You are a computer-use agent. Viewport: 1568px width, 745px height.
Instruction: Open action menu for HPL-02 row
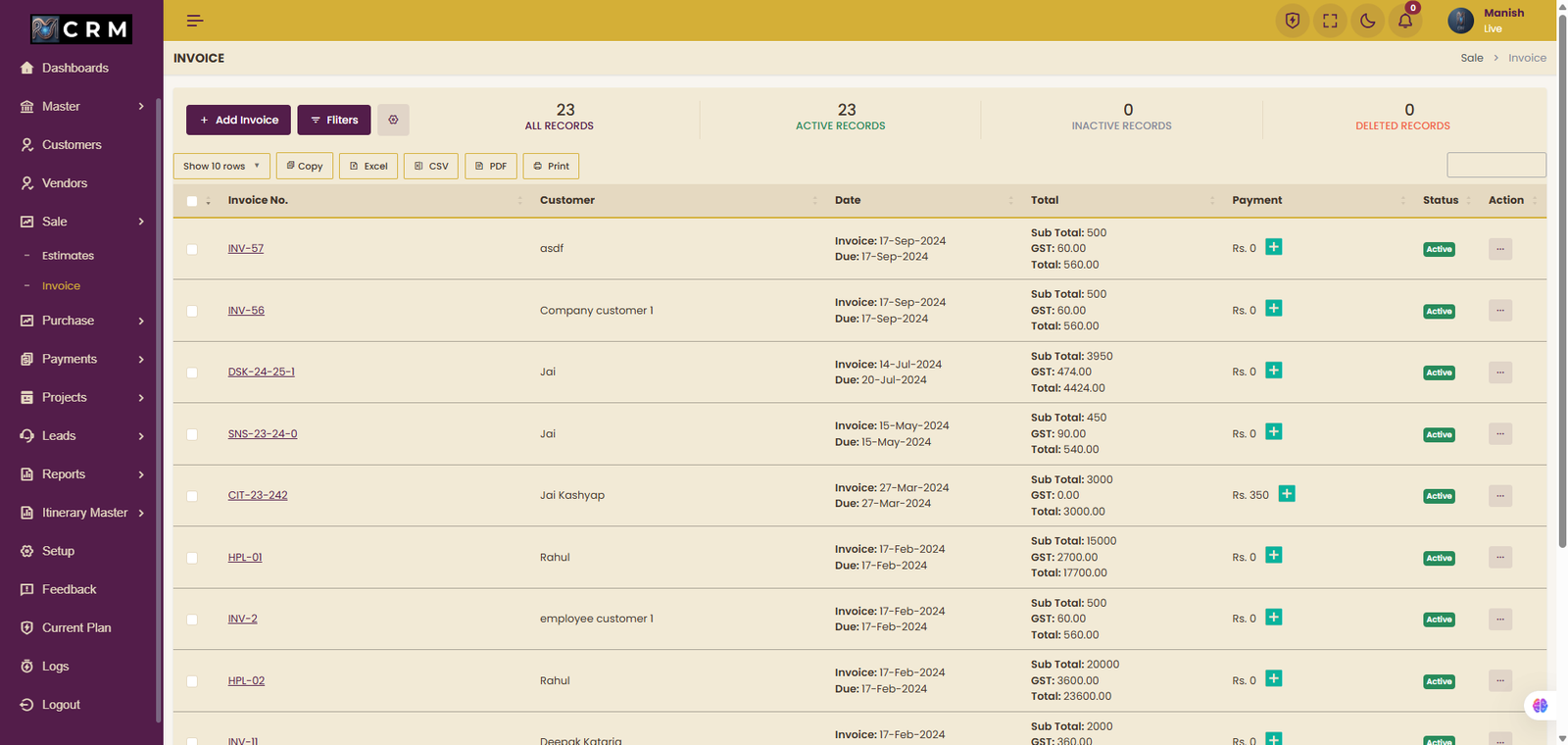1500,681
